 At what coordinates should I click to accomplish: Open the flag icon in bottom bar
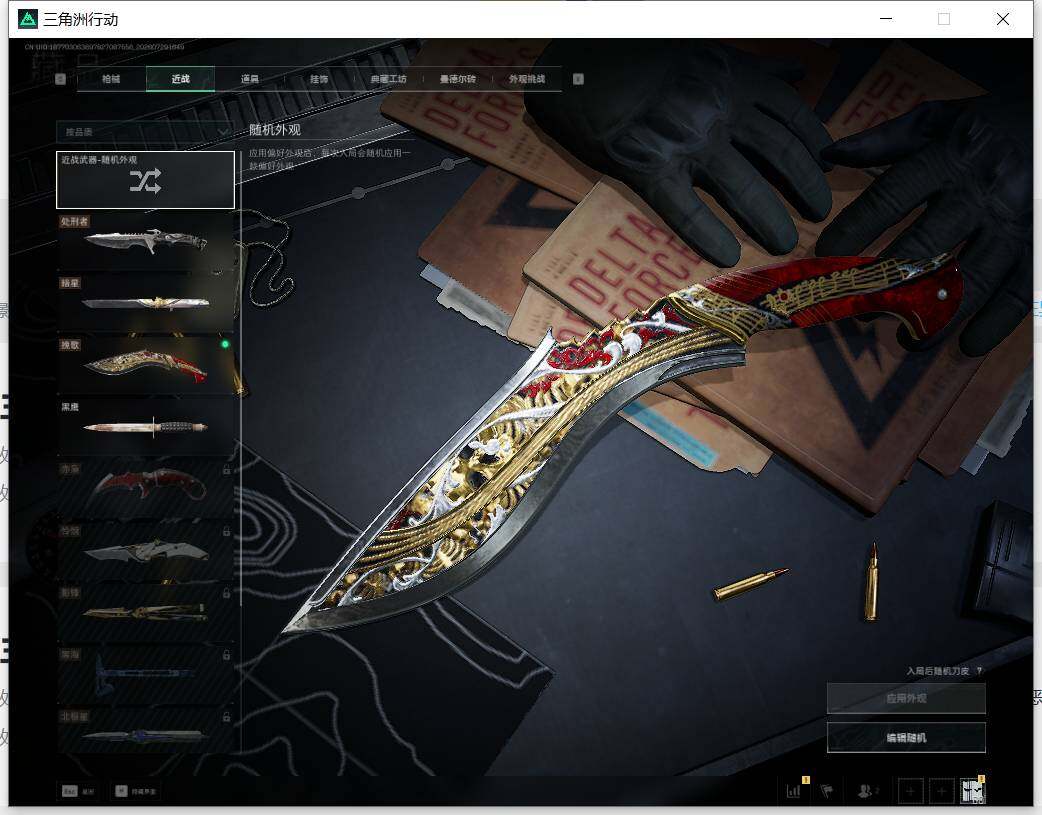pos(827,790)
